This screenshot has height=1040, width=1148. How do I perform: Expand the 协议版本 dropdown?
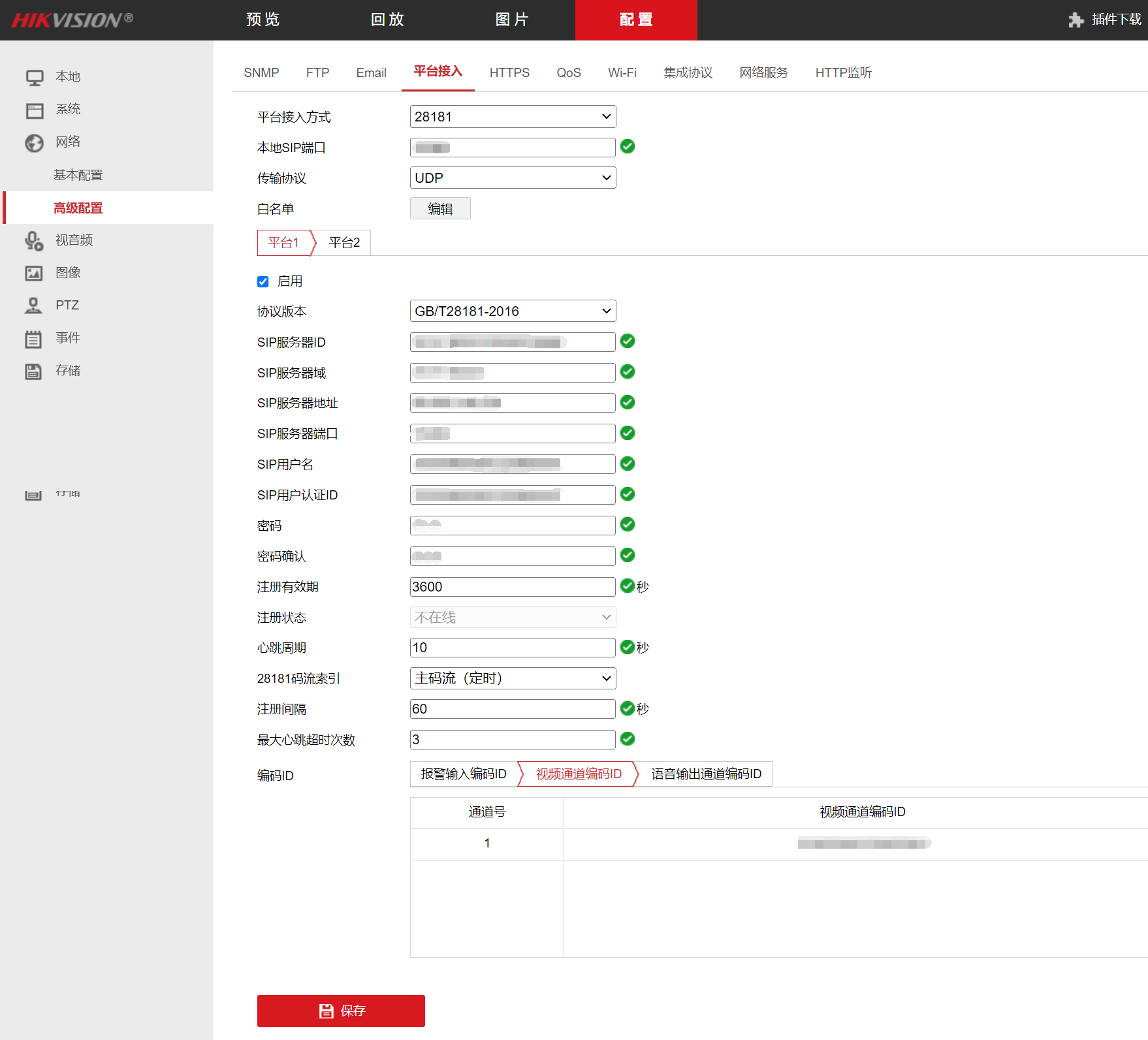coord(513,311)
